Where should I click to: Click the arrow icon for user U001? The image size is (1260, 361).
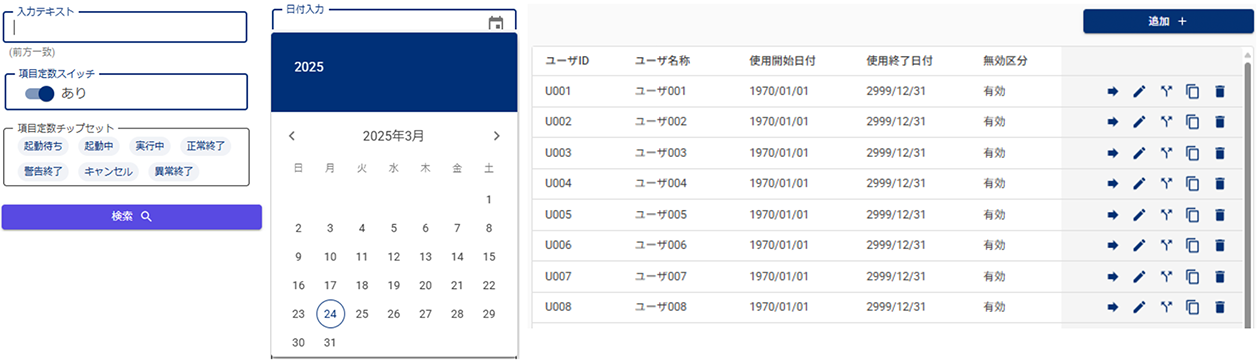coord(1112,91)
